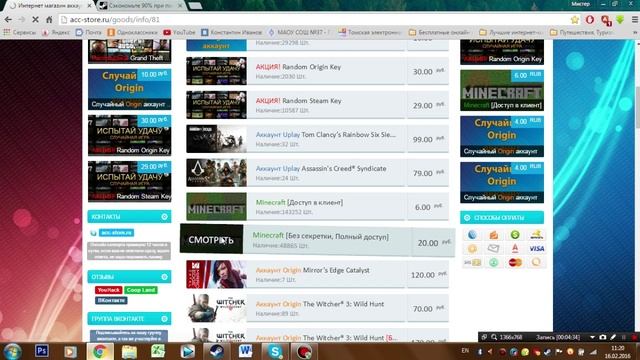Open the Почта bookmark
The image size is (640, 360).
click(x=89, y=32)
